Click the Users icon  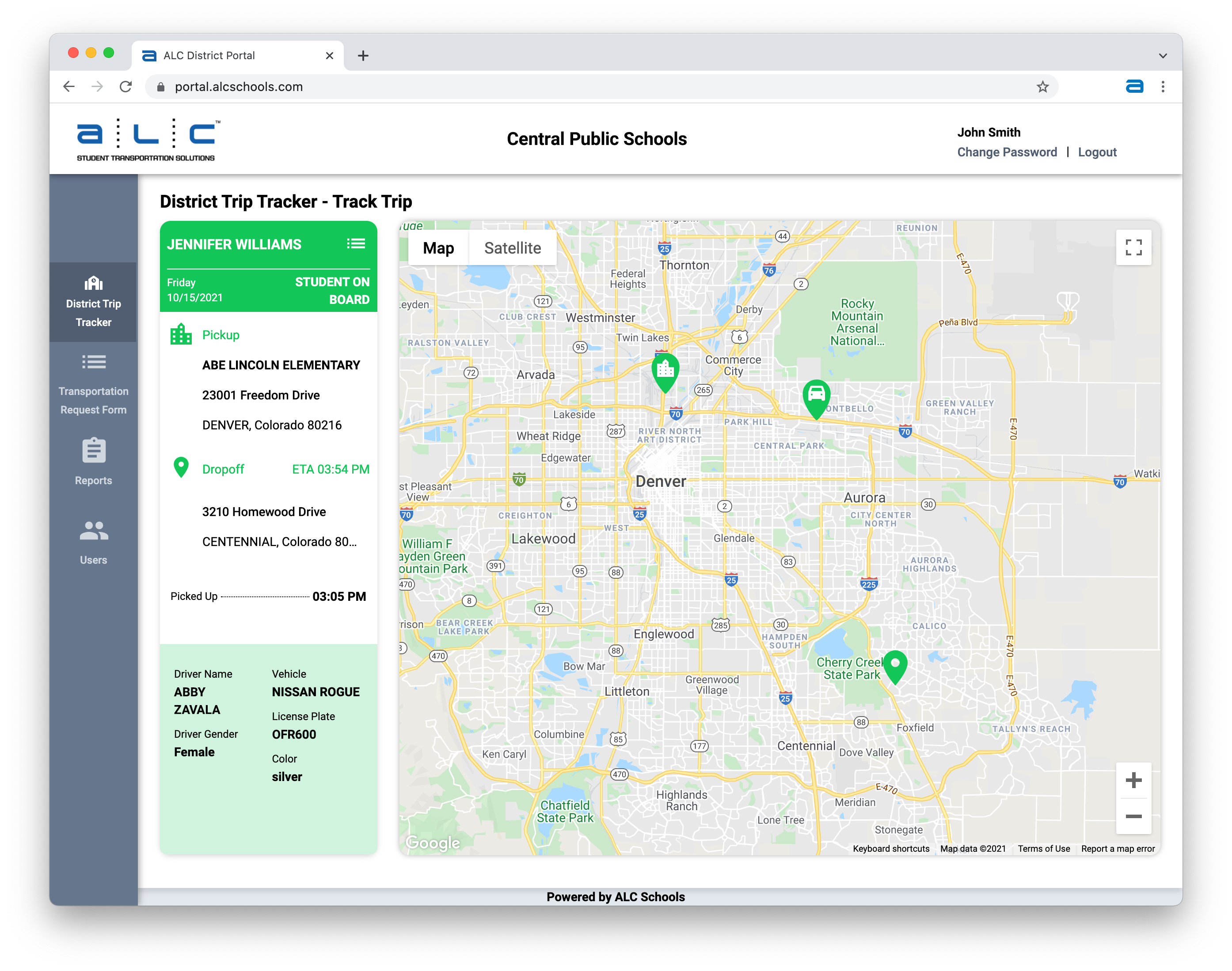coord(95,530)
